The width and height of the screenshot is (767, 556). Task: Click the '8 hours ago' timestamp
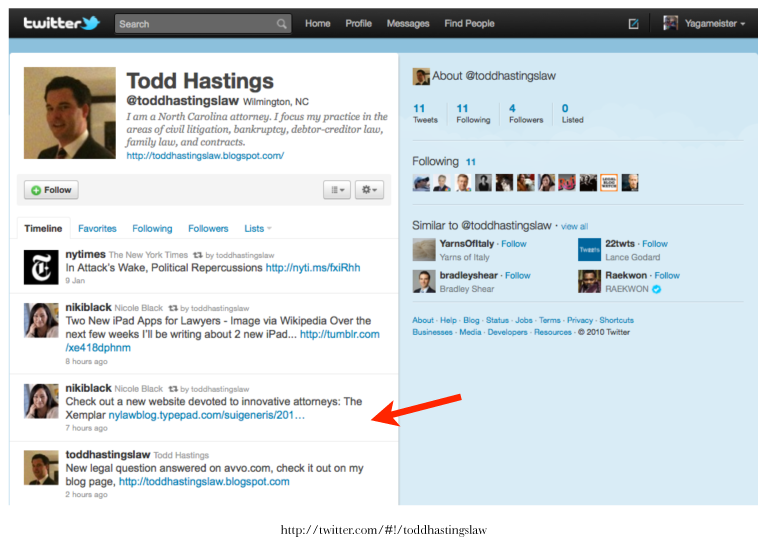click(x=87, y=361)
